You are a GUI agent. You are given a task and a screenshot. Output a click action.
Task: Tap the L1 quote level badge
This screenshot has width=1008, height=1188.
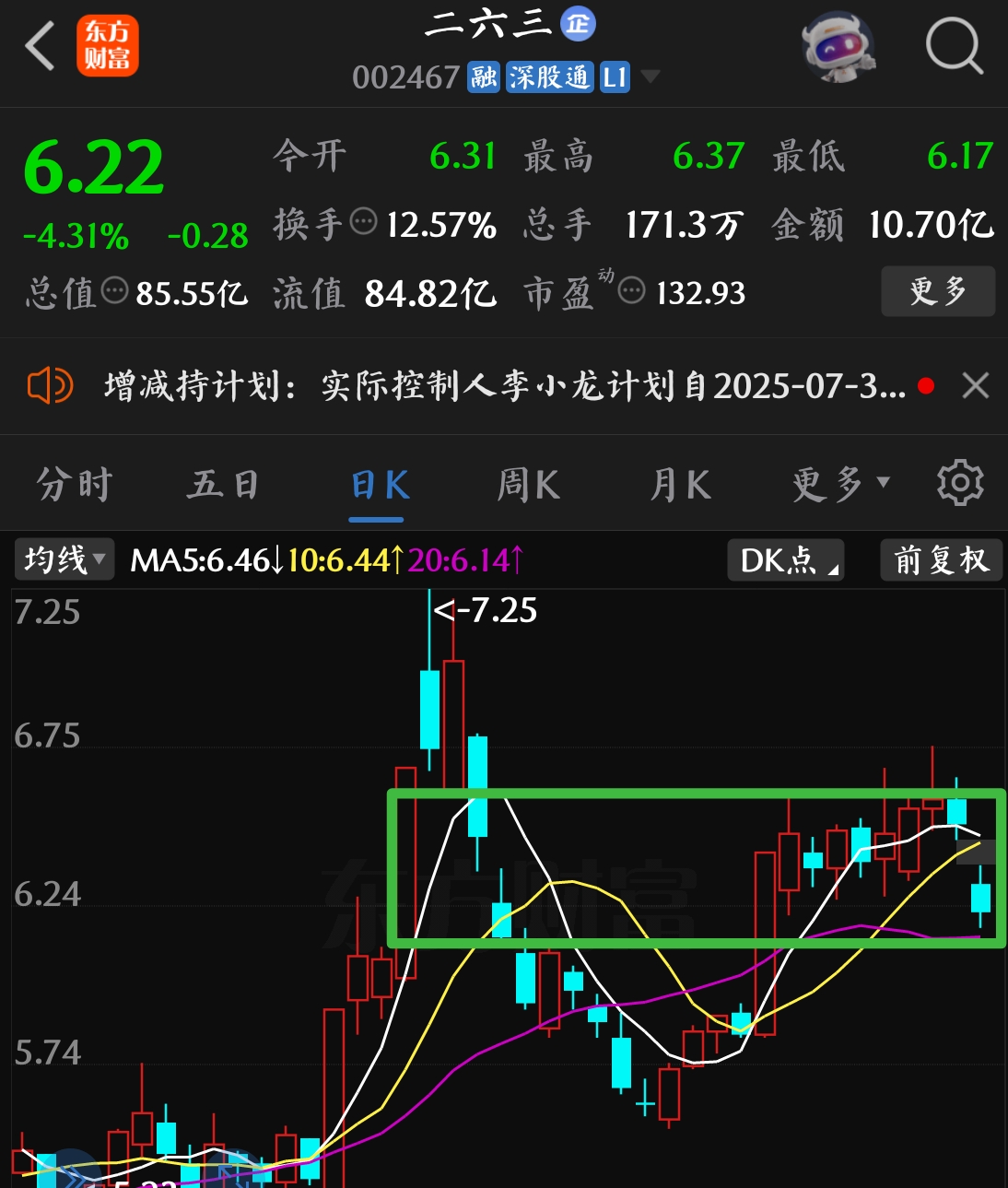615,77
